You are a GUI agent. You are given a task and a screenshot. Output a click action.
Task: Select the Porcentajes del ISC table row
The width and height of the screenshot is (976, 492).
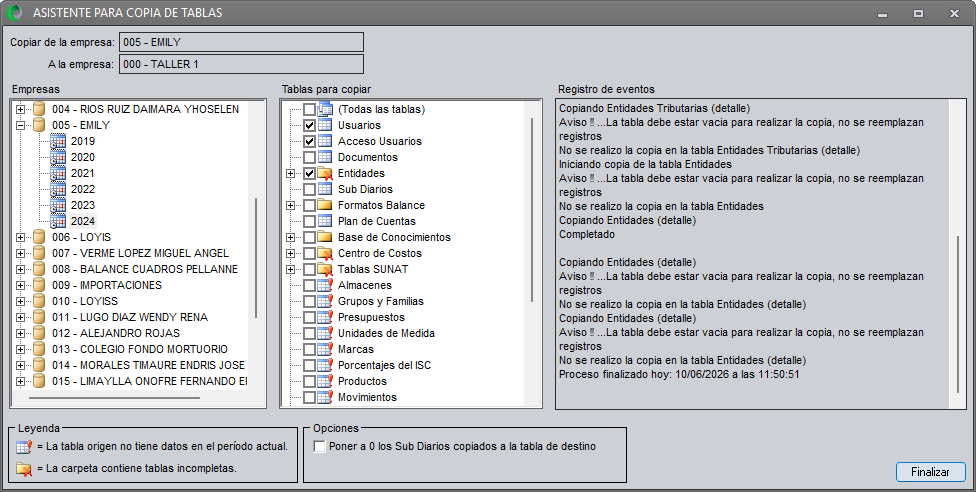point(384,366)
